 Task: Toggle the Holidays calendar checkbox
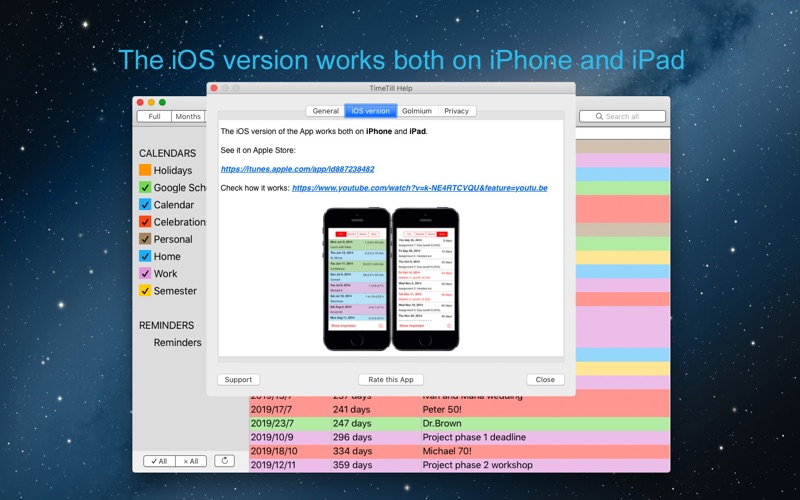(145, 170)
